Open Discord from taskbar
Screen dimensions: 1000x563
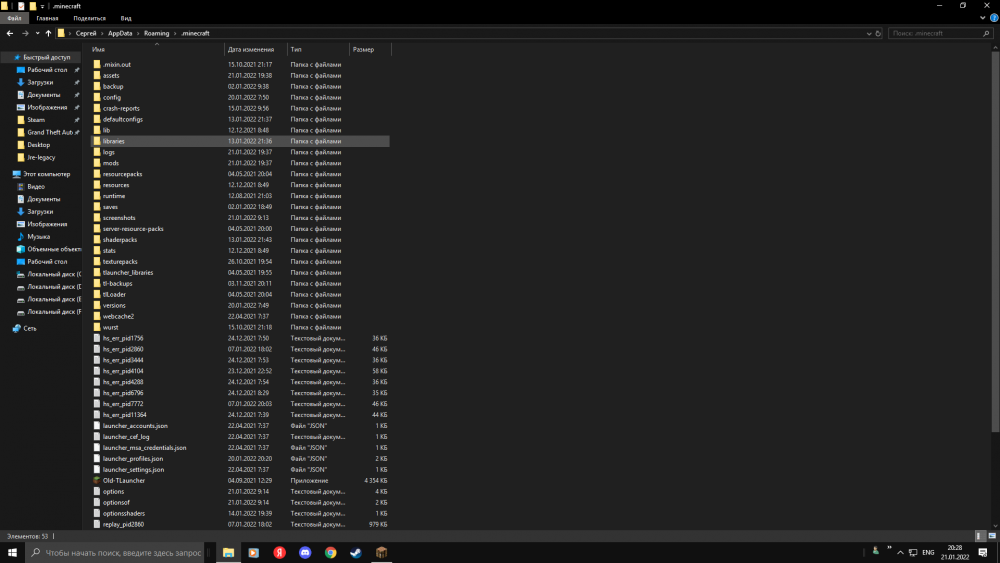(305, 553)
